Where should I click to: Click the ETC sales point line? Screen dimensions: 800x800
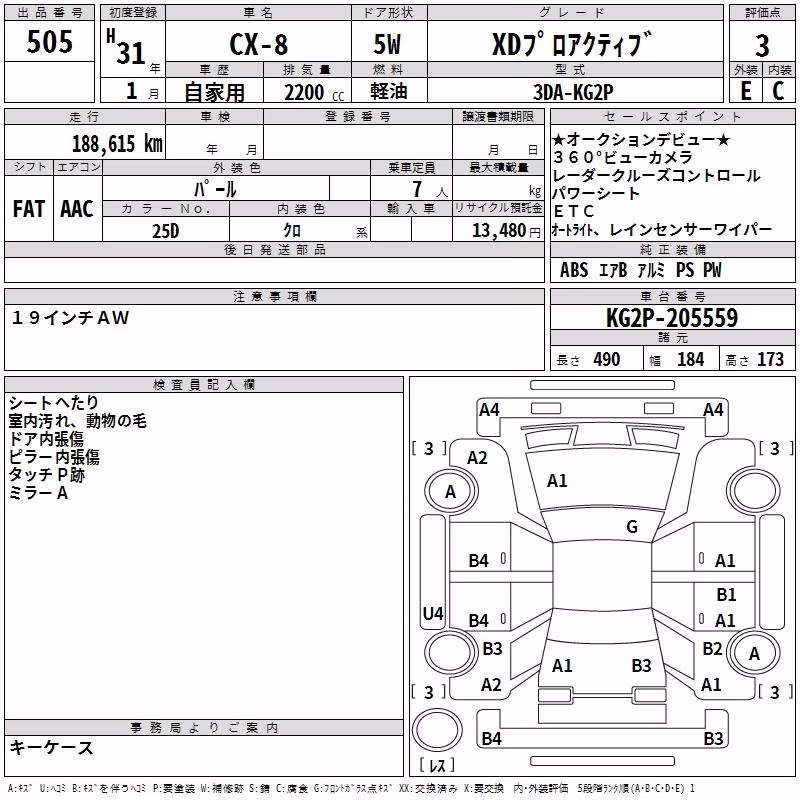click(x=574, y=211)
